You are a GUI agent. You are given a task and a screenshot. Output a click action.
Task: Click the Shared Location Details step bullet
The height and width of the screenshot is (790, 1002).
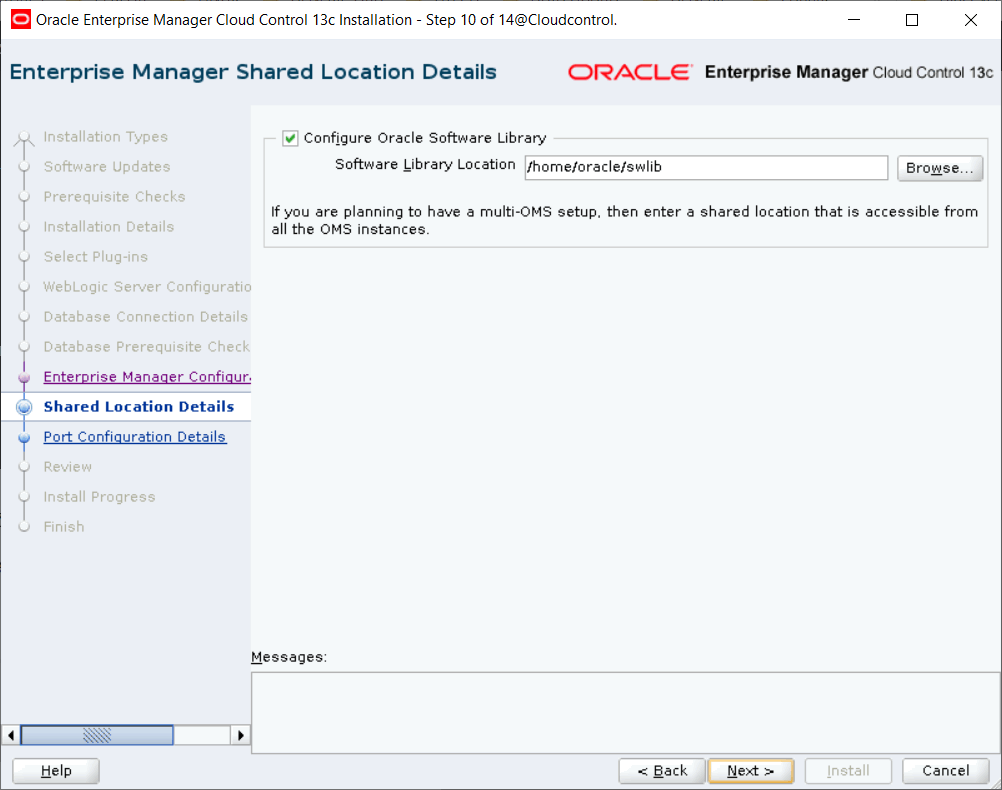point(24,407)
